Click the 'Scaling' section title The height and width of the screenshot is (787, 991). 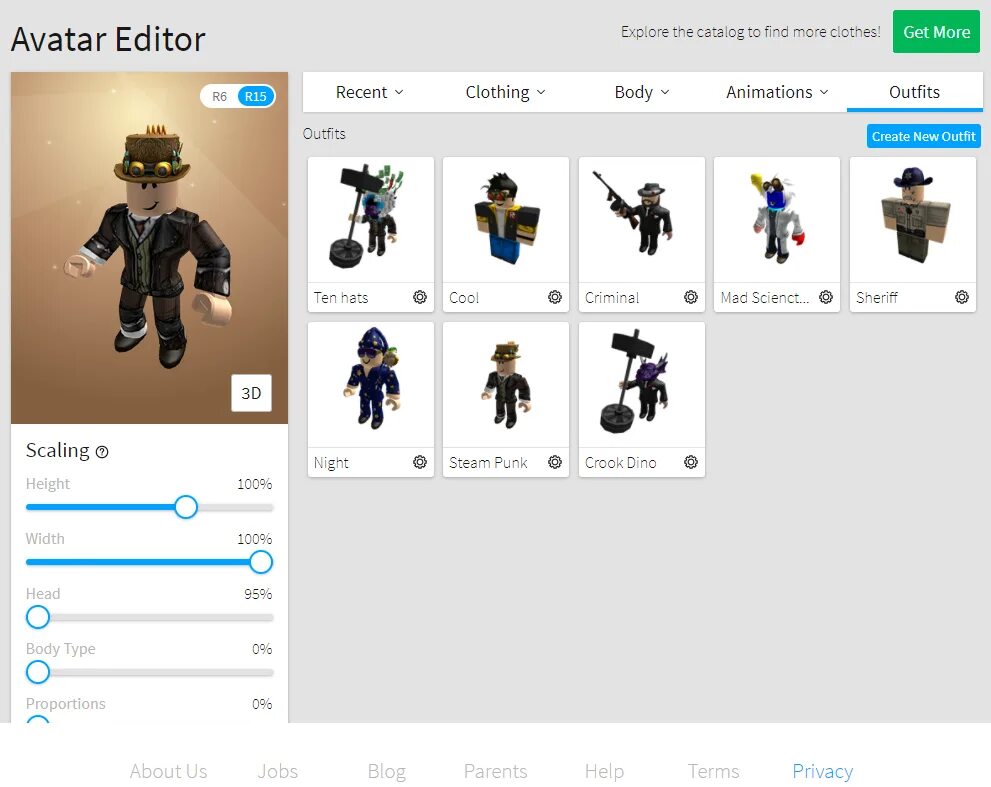tap(58, 450)
